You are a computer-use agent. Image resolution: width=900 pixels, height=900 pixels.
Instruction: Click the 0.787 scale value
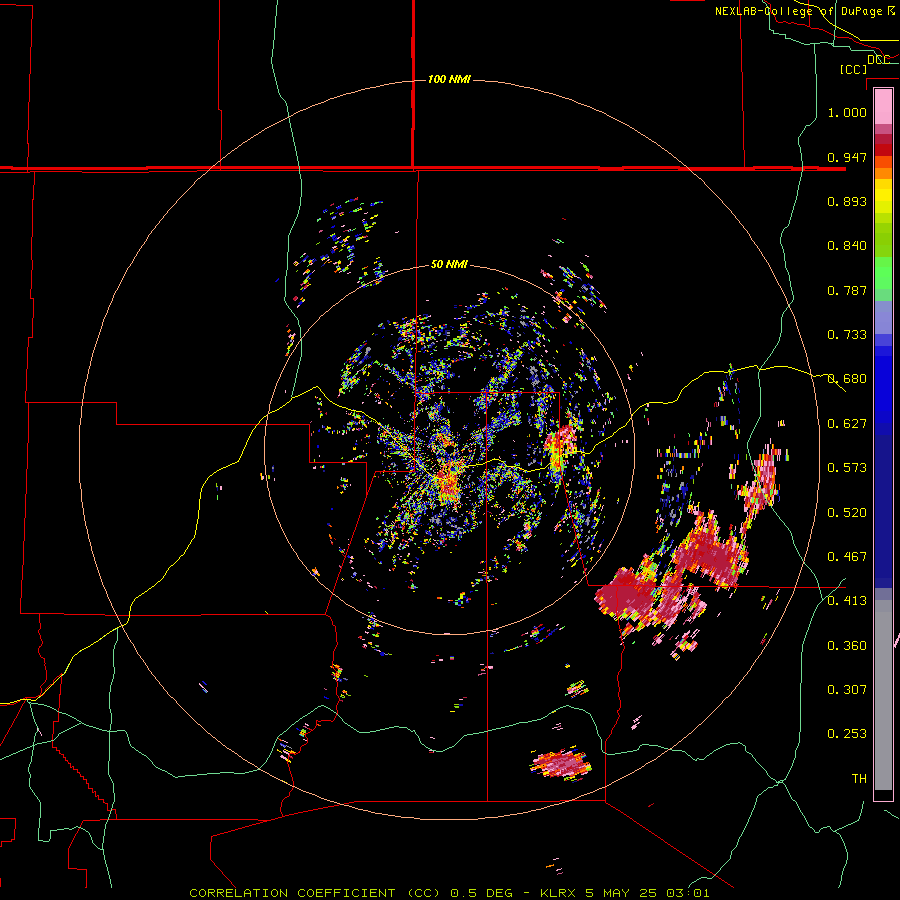[x=847, y=290]
